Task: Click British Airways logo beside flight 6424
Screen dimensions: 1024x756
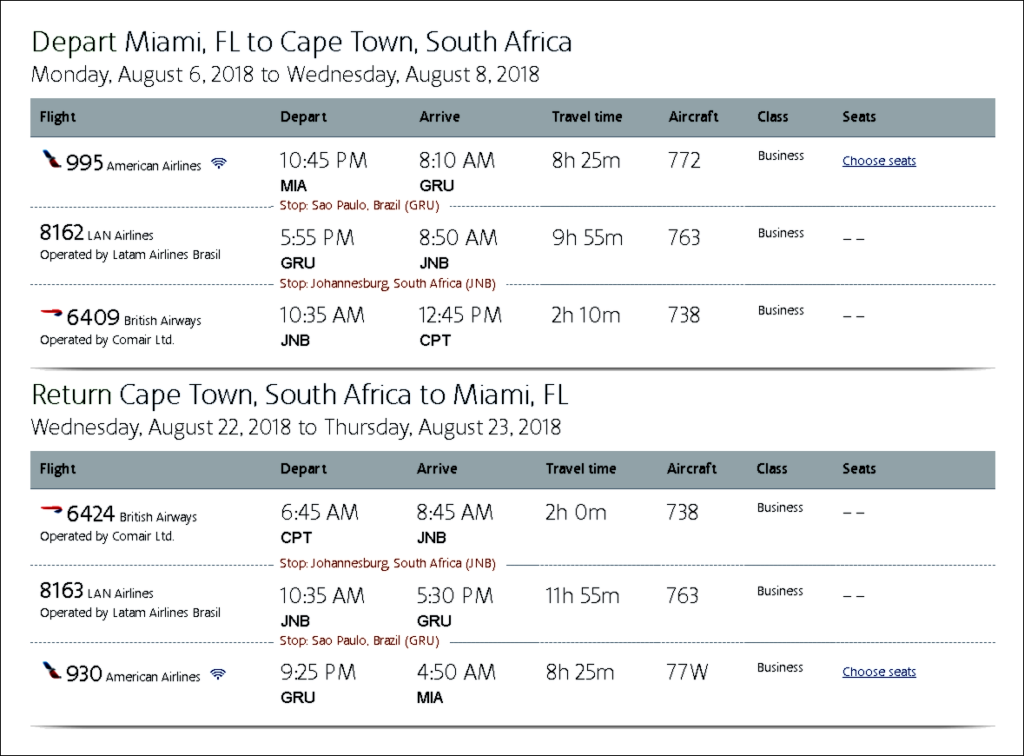Action: click(51, 511)
